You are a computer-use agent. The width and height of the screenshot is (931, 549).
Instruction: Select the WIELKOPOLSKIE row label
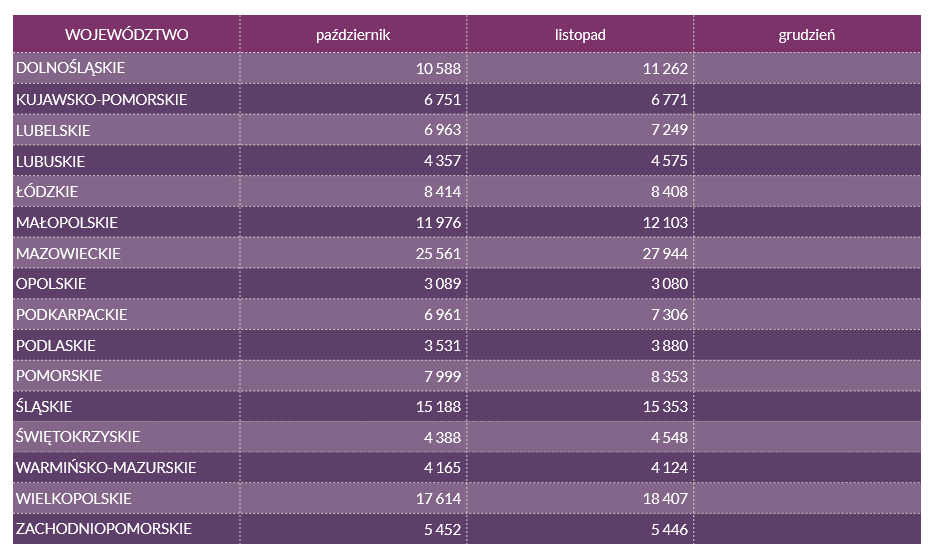click(x=73, y=498)
